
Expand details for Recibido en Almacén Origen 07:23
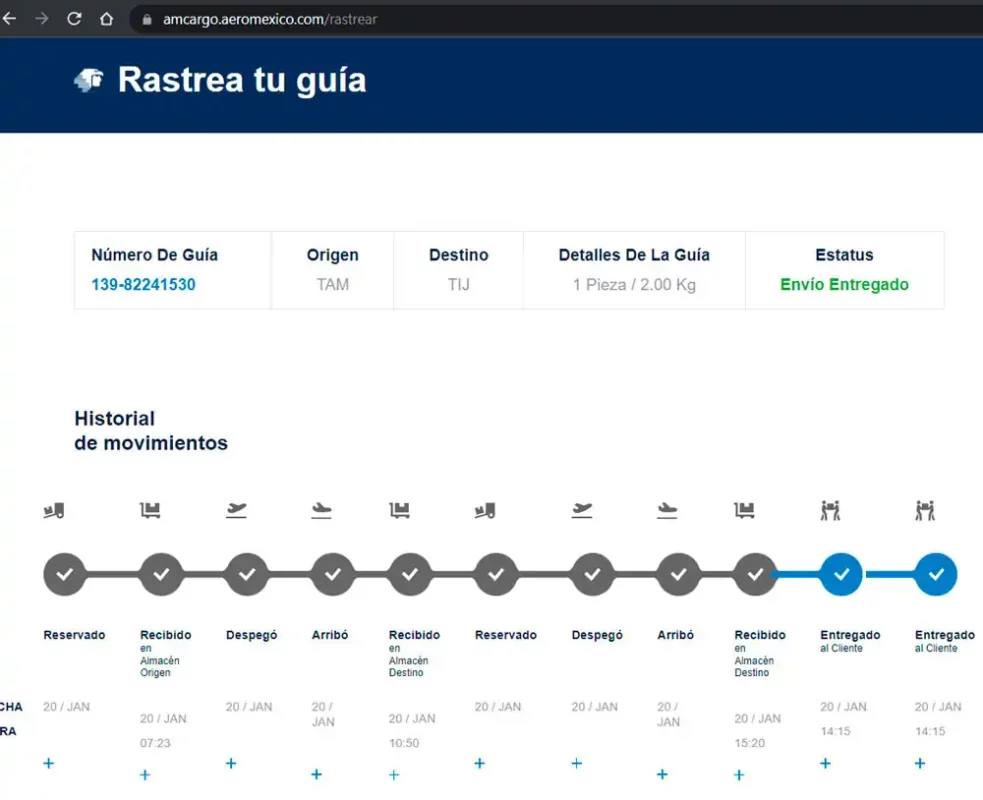pyautogui.click(x=145, y=775)
